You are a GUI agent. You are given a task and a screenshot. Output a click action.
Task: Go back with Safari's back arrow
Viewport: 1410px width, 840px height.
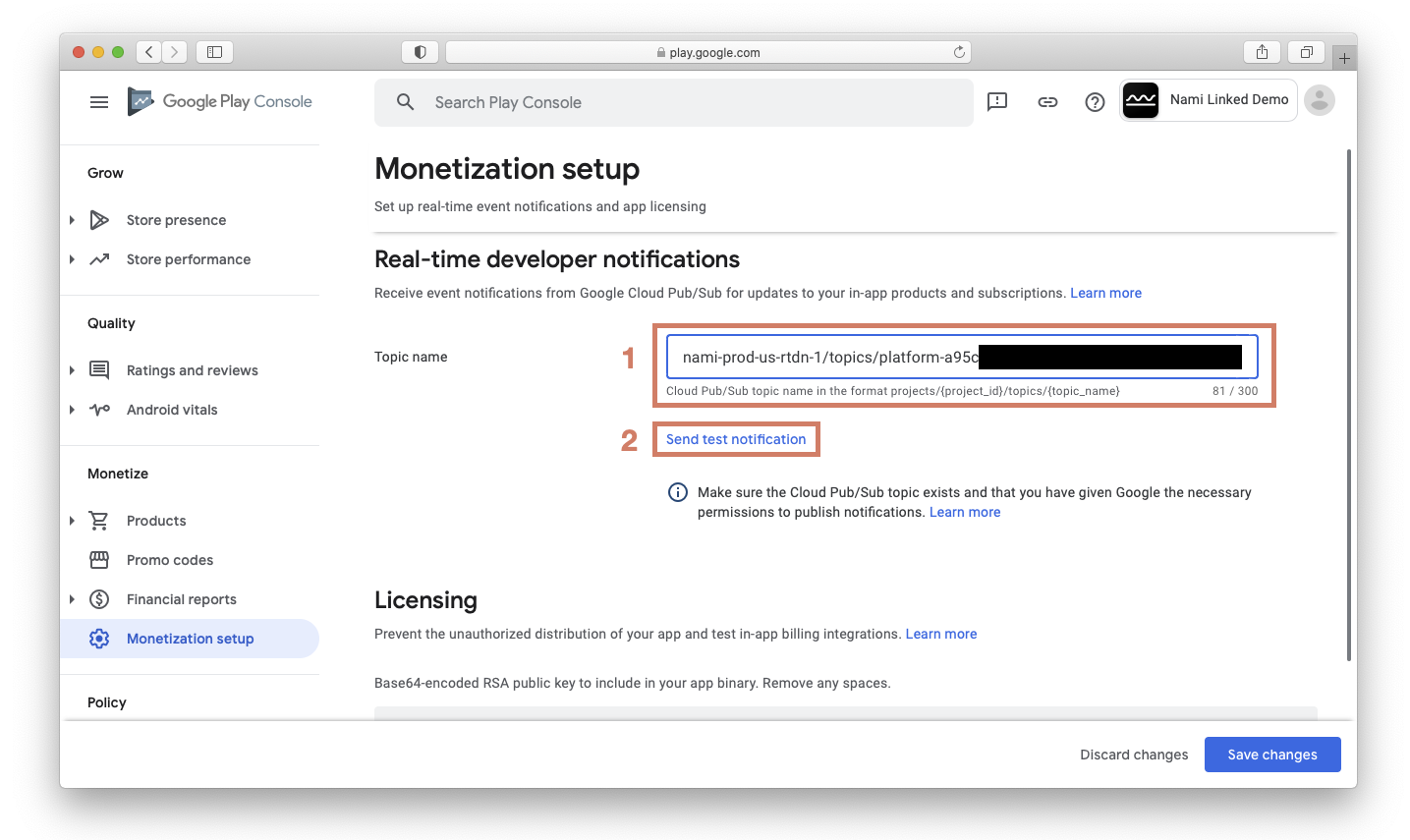[x=148, y=52]
